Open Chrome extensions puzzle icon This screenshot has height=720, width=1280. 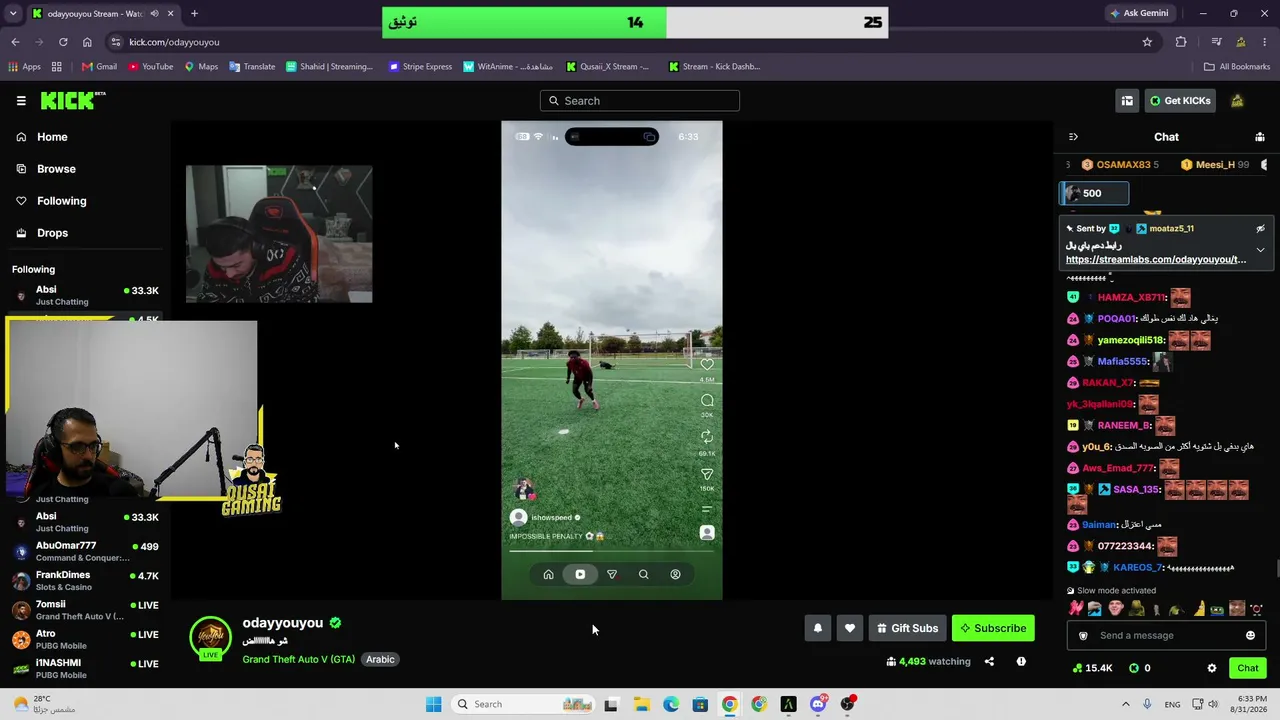pyautogui.click(x=1181, y=42)
